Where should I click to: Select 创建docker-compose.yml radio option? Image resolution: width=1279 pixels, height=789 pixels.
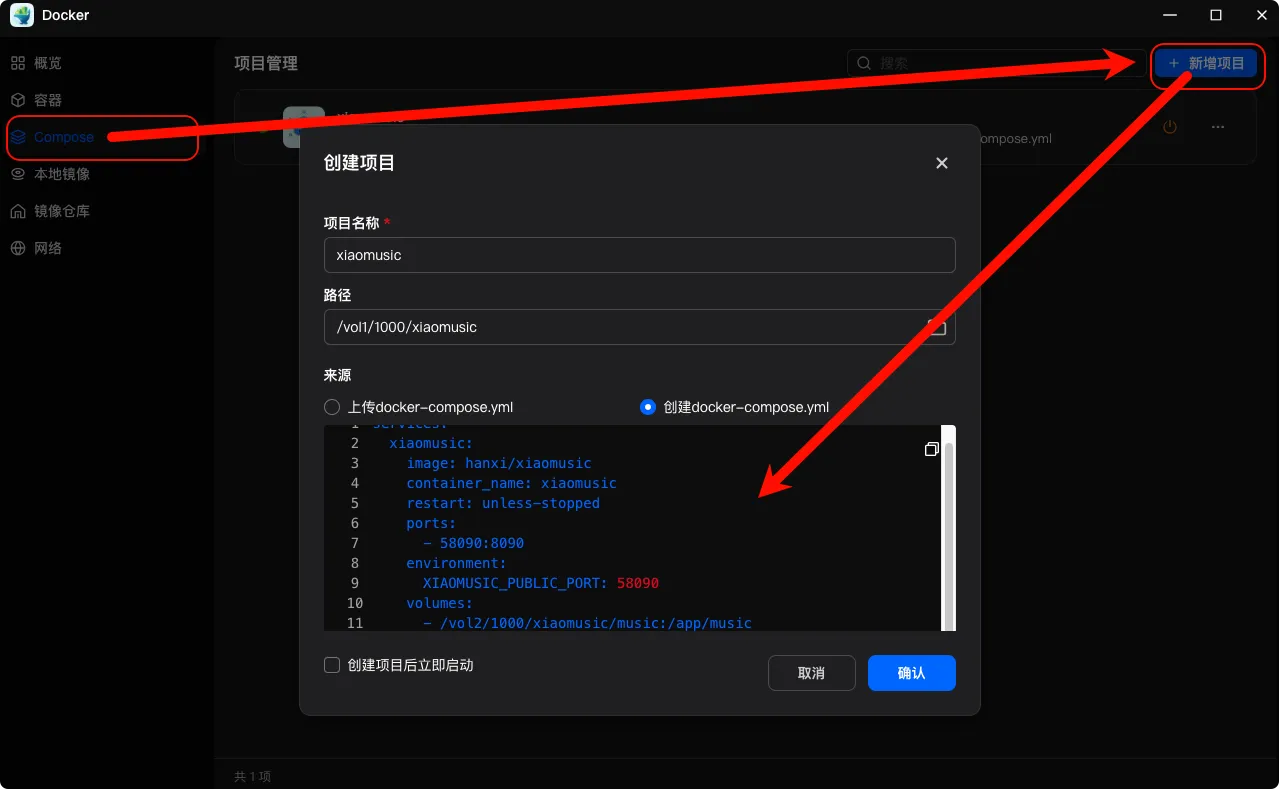point(648,407)
